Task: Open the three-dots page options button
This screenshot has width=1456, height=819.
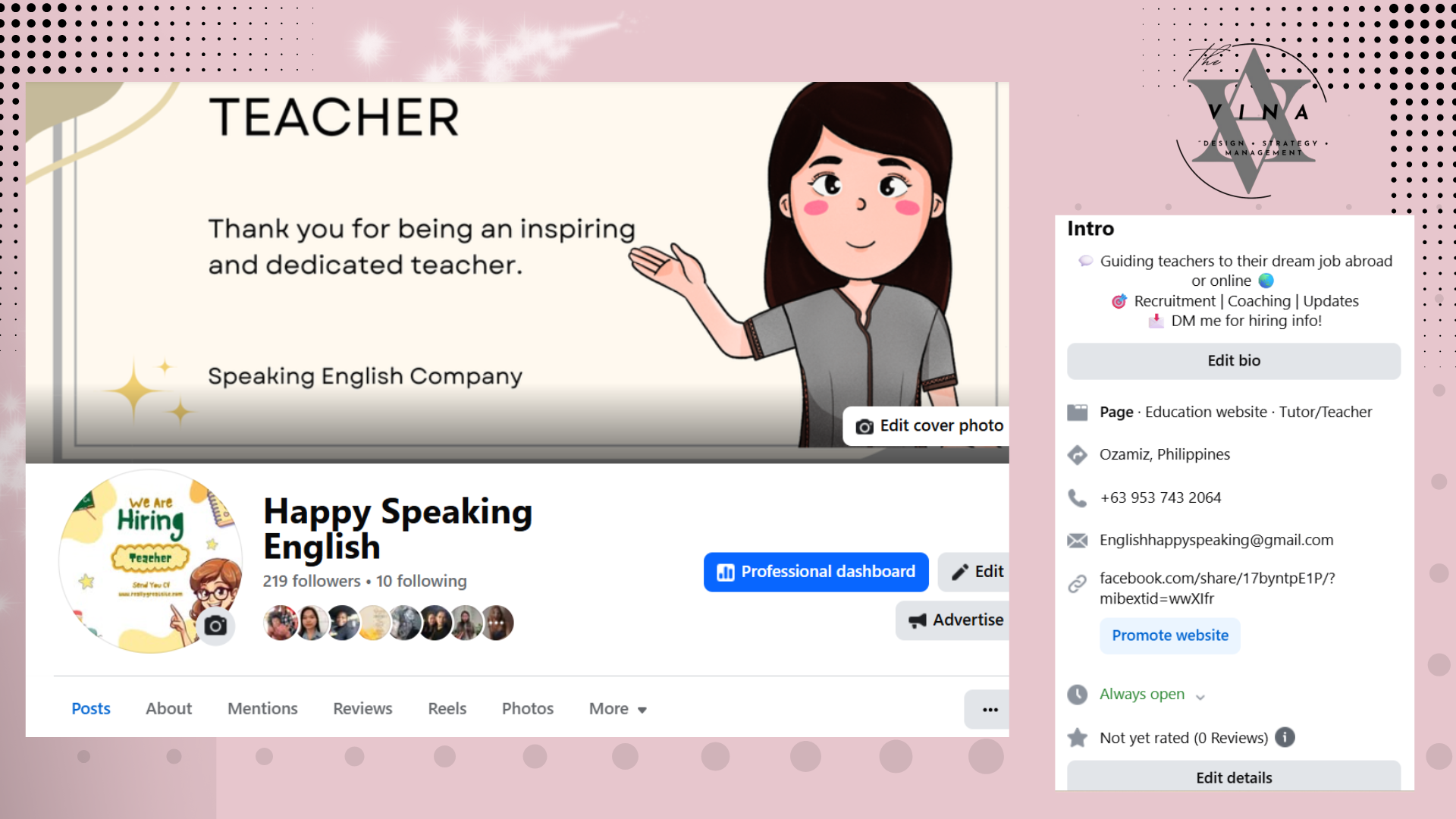Action: click(x=990, y=710)
